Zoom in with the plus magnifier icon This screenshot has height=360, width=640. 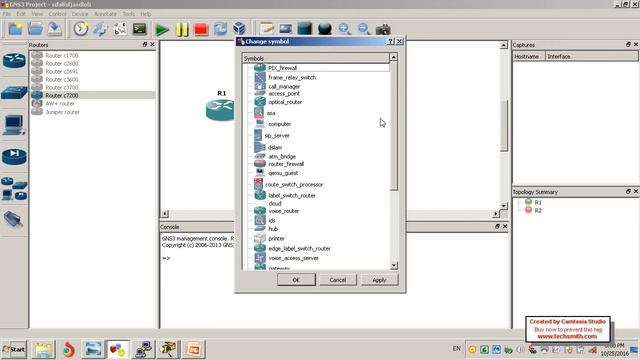point(344,29)
